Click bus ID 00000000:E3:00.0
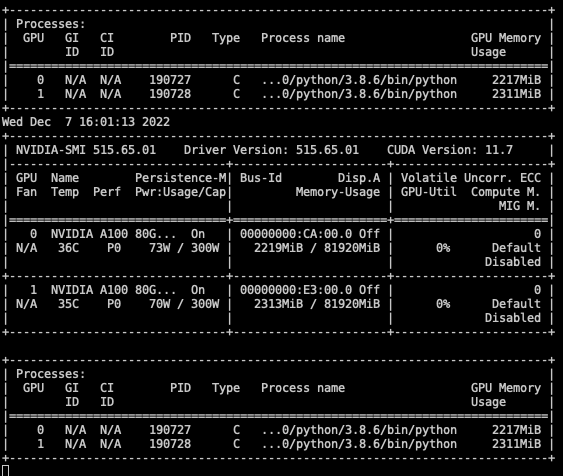Image resolution: width=563 pixels, height=476 pixels. [x=296, y=290]
